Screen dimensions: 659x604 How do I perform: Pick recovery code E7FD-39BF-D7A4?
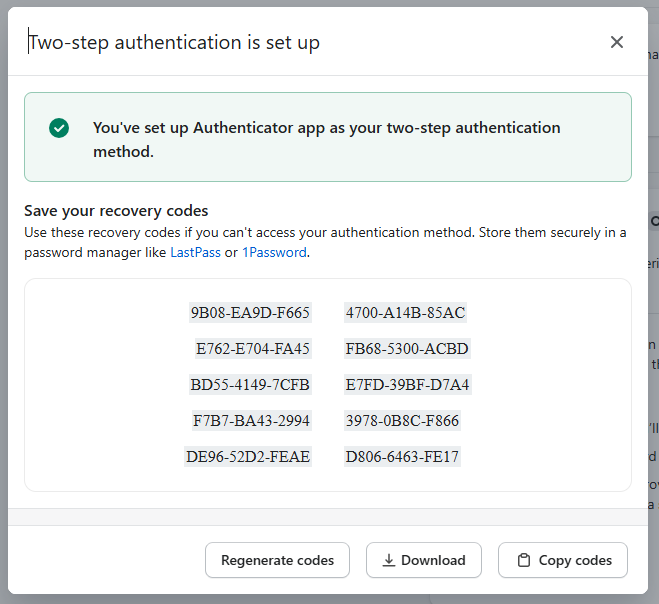(x=407, y=385)
